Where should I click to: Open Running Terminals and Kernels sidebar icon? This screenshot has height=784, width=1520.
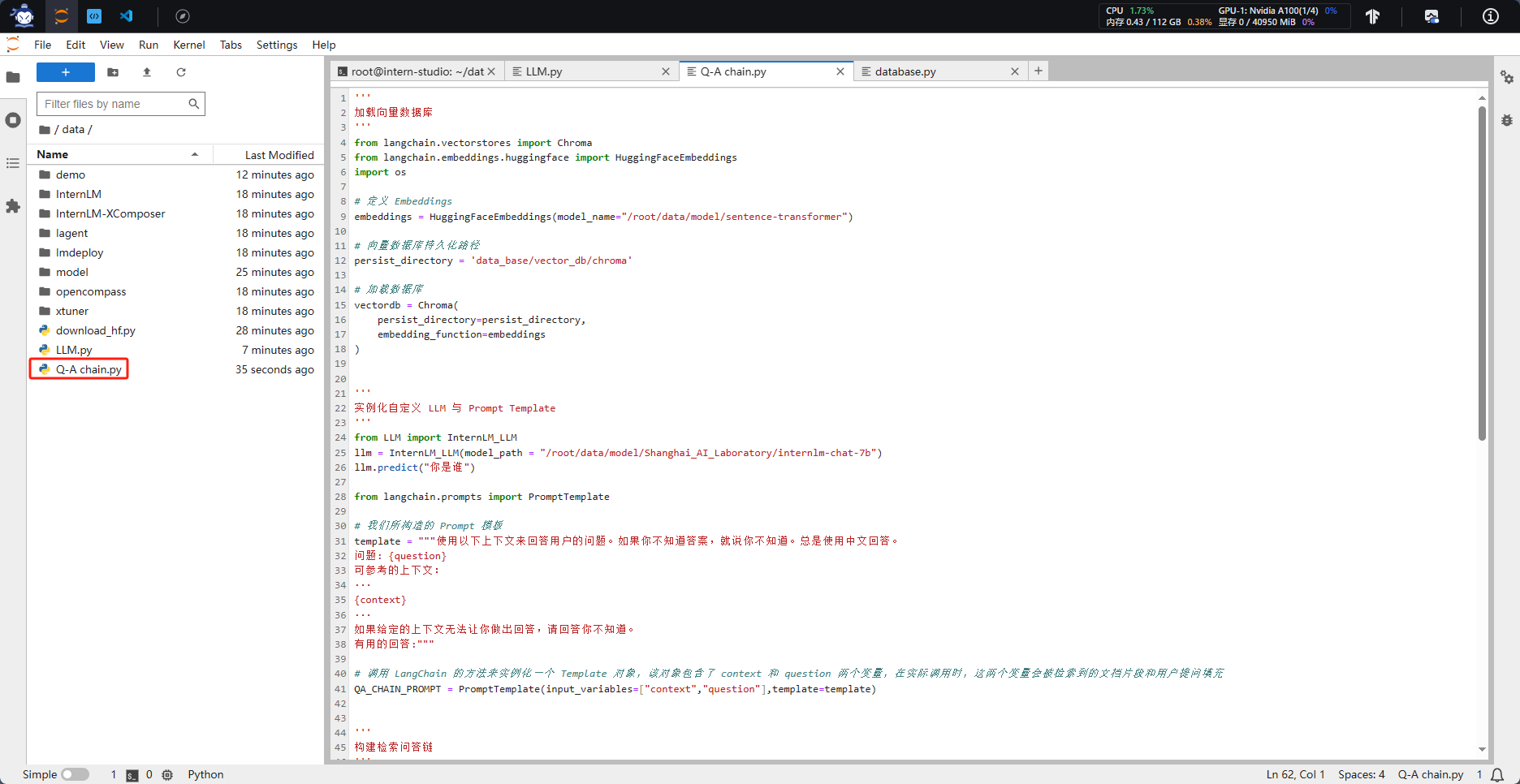tap(13, 120)
